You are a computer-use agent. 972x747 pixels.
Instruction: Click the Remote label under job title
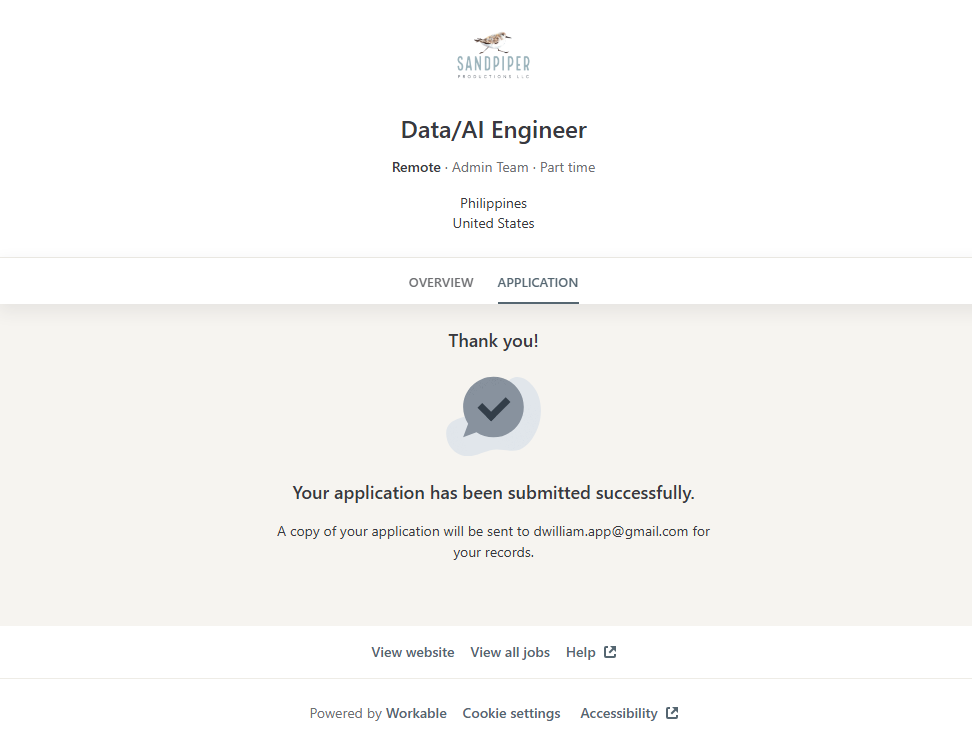(416, 167)
